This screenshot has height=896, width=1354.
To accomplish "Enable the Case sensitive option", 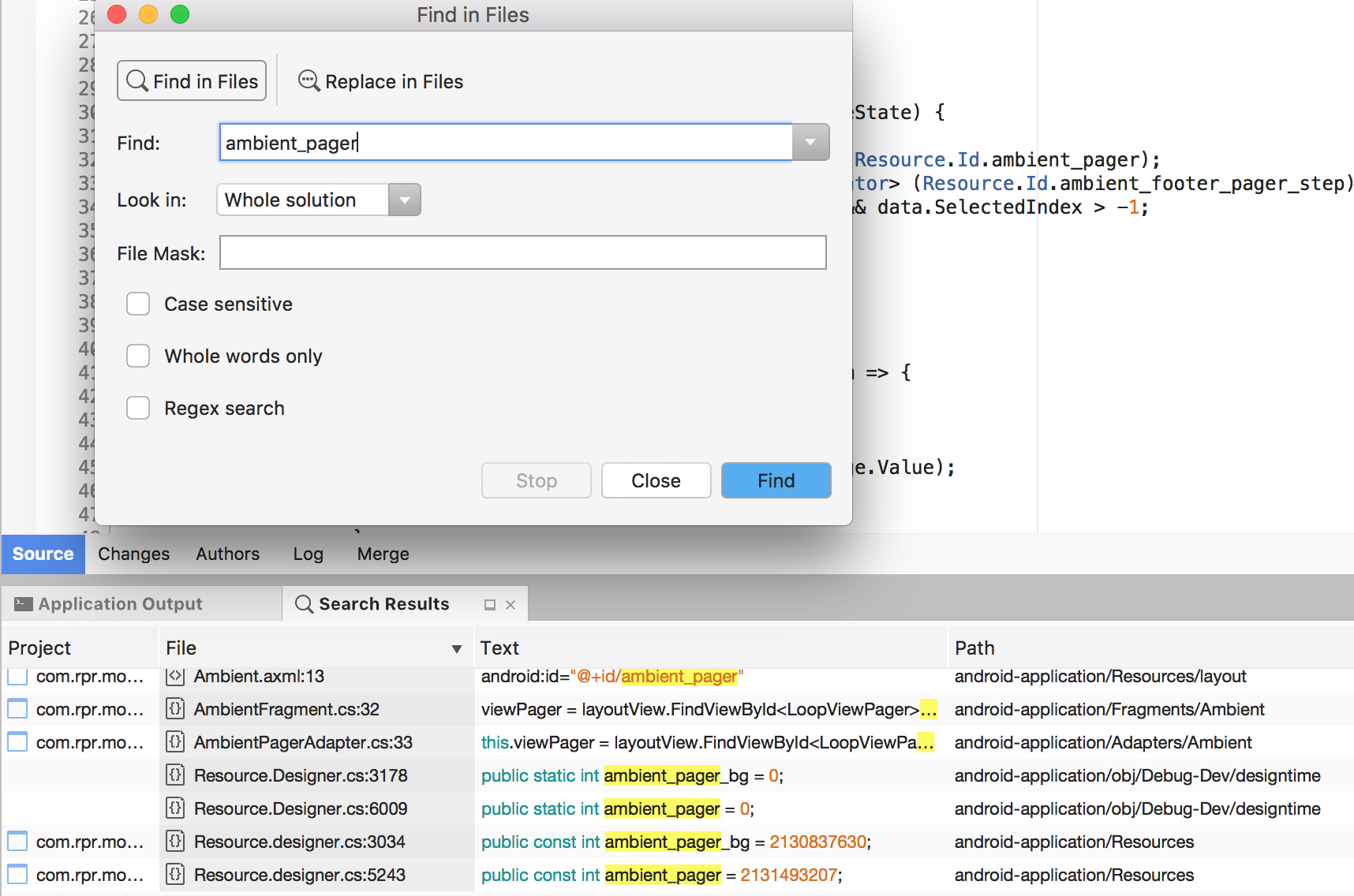I will click(138, 304).
